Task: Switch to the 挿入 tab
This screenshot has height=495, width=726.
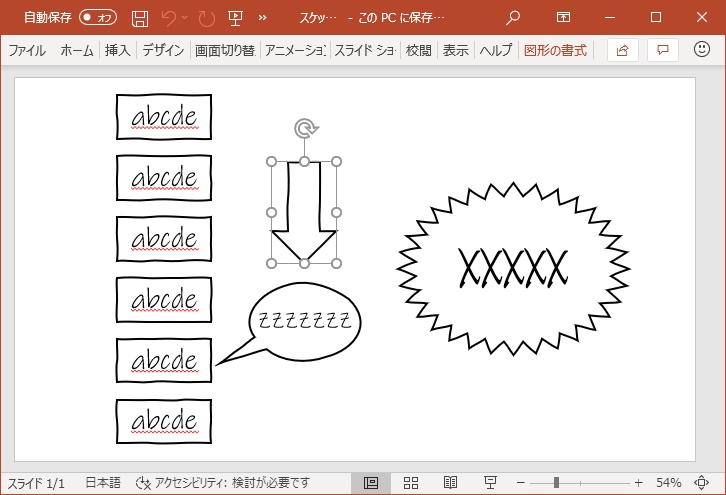Action: click(x=118, y=50)
